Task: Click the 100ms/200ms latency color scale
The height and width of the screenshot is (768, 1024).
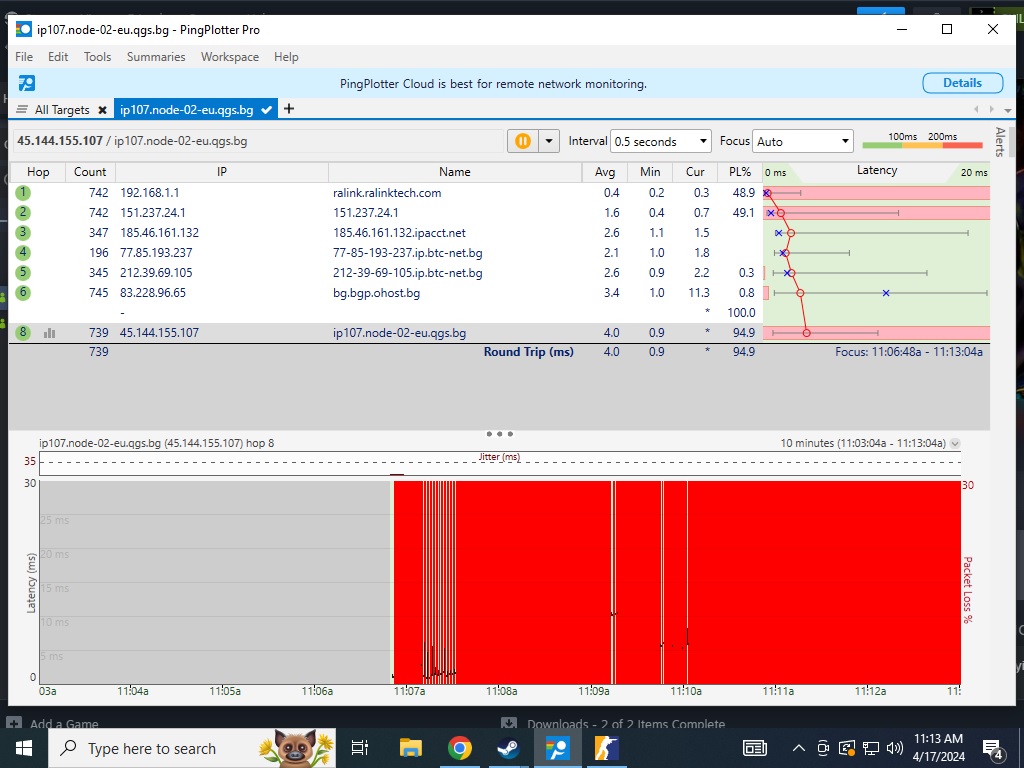Action: pyautogui.click(x=922, y=141)
